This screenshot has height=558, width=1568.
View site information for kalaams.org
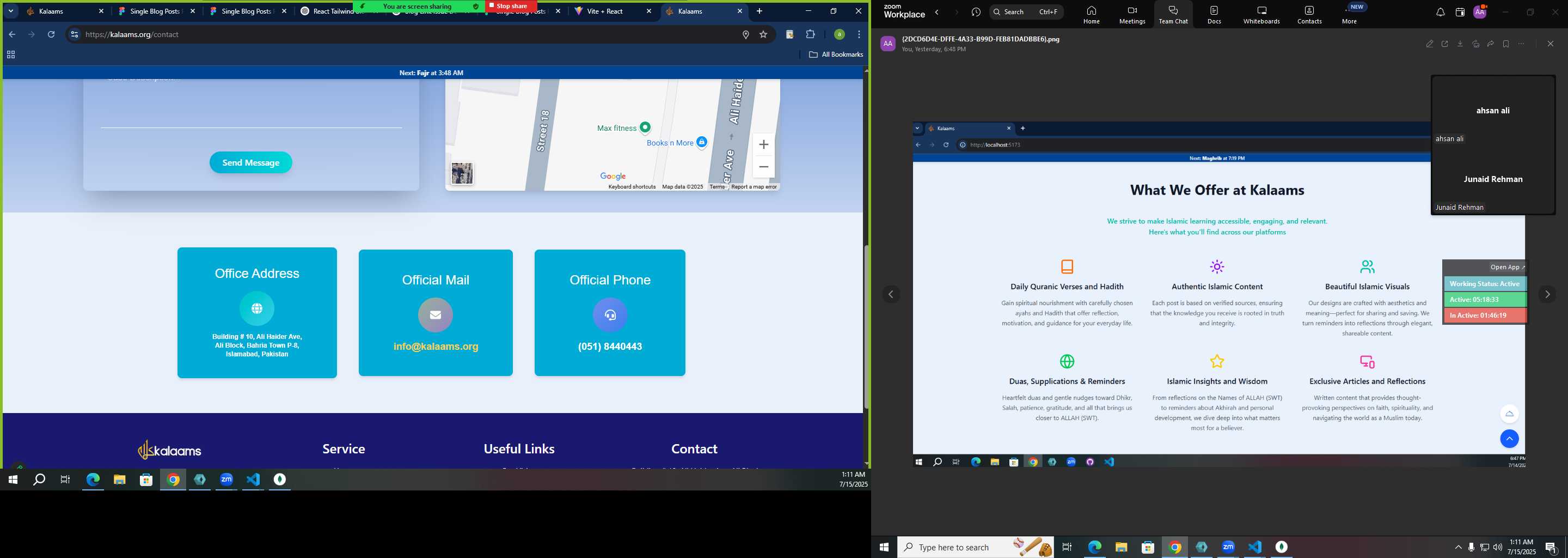[74, 35]
